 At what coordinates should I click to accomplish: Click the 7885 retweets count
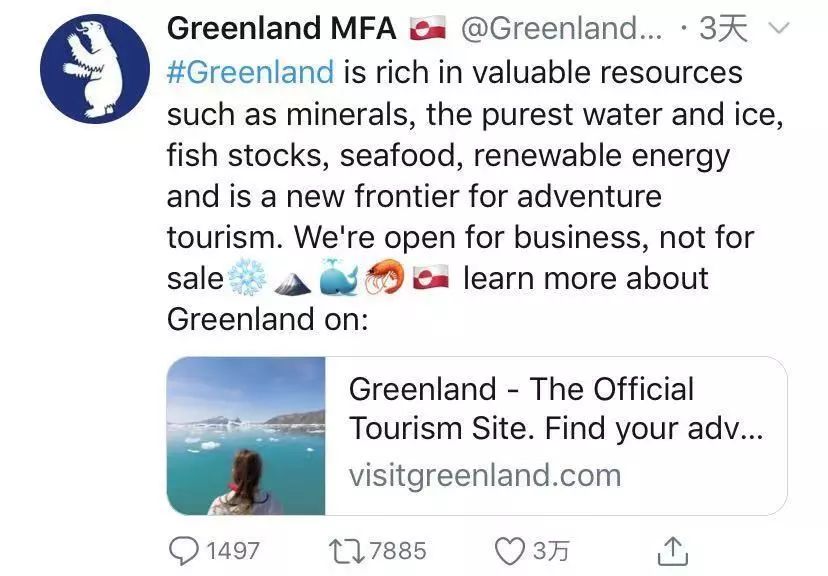click(397, 550)
